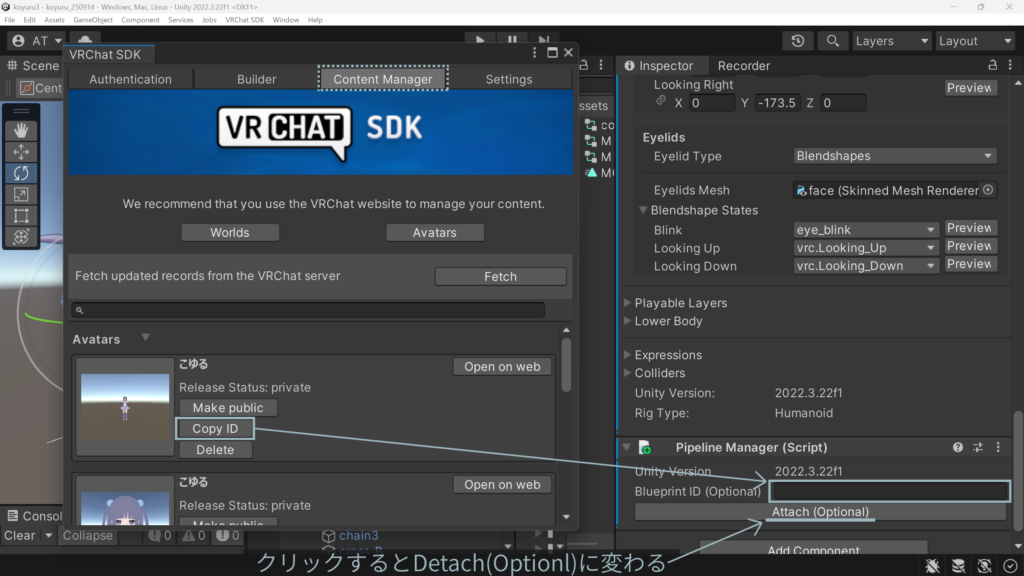The height and width of the screenshot is (576, 1024).
Task: Open the Unity search magnifier
Action: [833, 40]
